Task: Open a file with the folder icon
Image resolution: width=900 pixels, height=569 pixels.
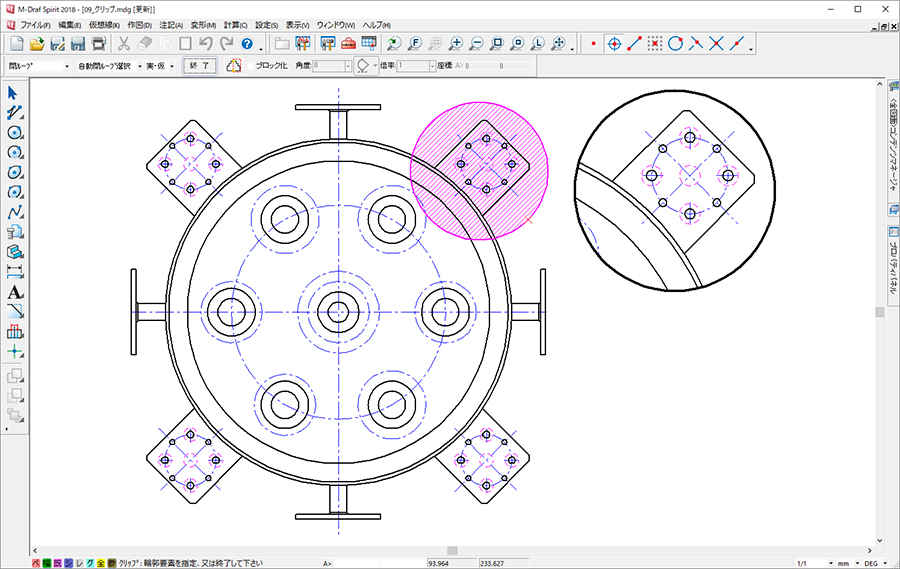Action: pos(36,44)
